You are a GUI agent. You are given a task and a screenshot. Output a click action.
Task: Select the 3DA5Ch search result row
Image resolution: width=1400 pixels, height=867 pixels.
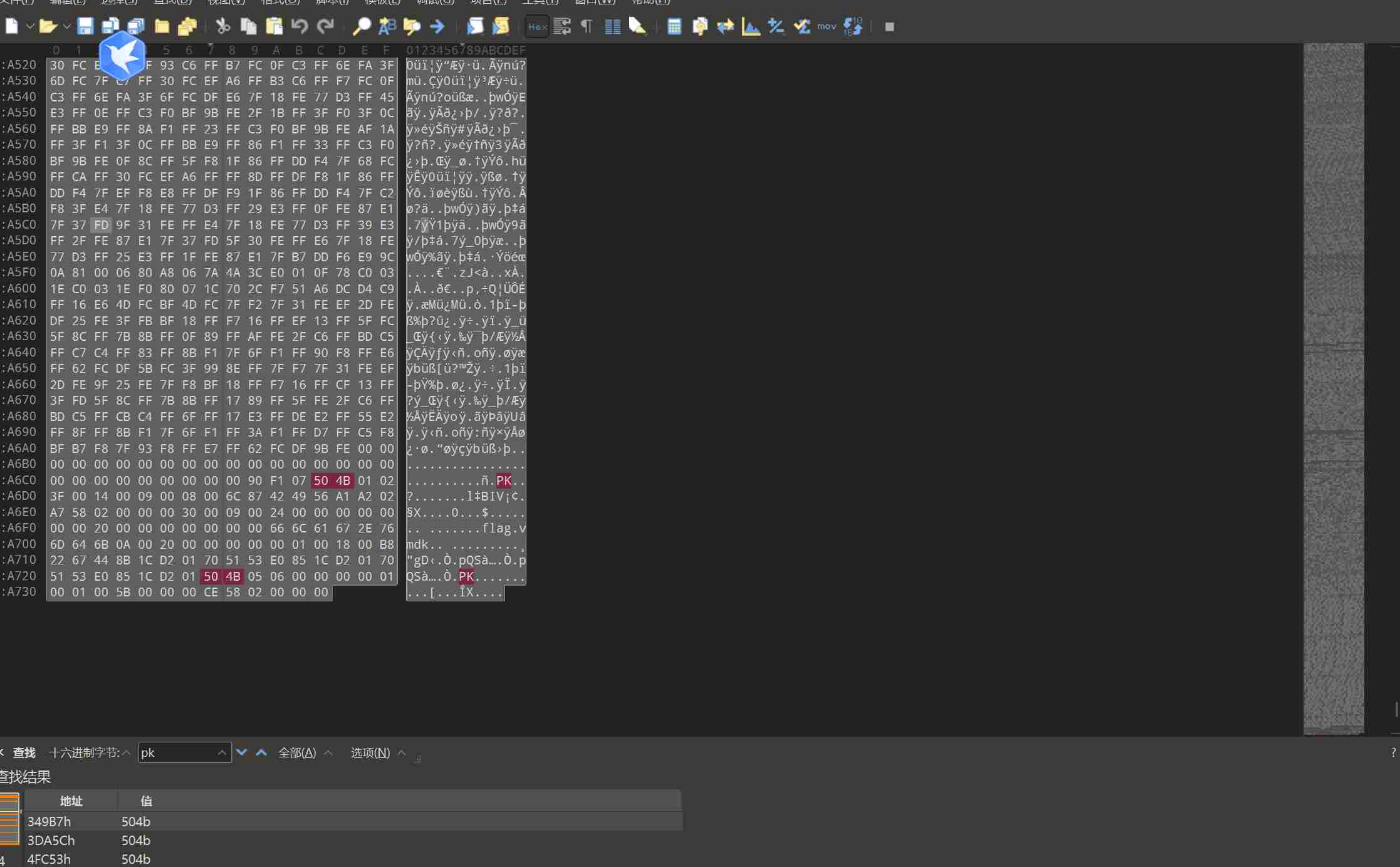pos(51,840)
